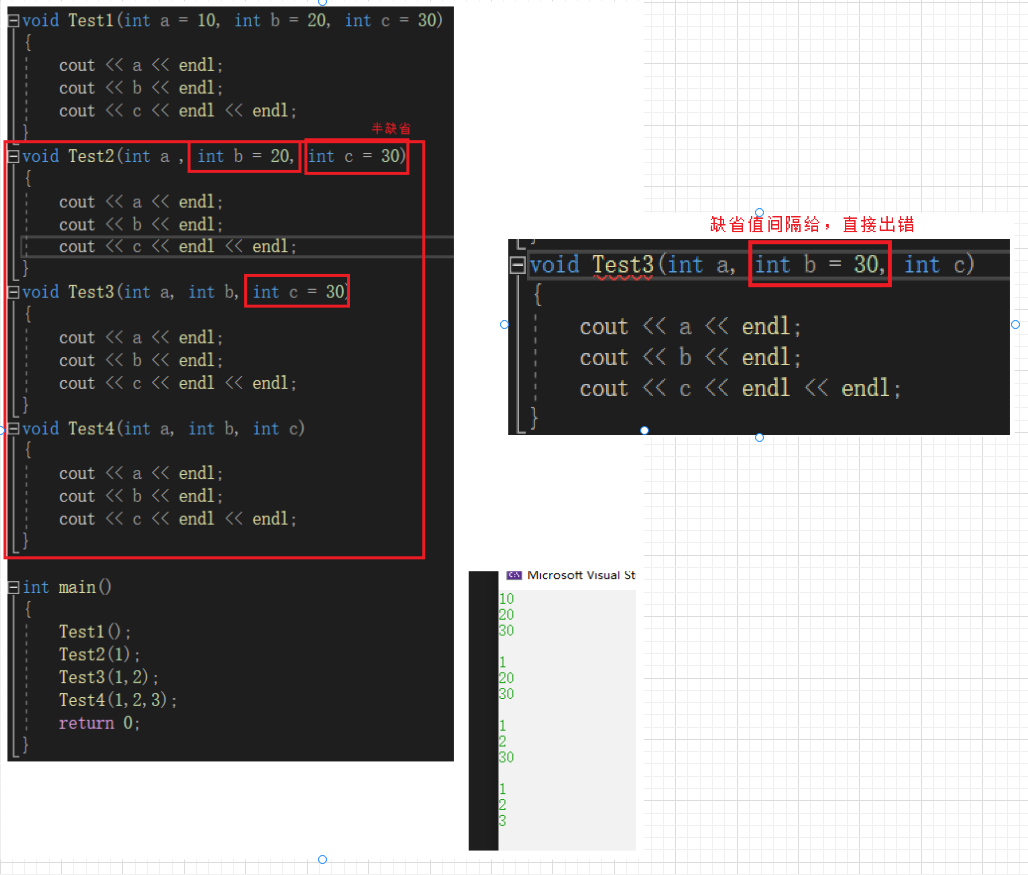Collapse the Test4 function fold toggle

pyautogui.click(x=13, y=429)
